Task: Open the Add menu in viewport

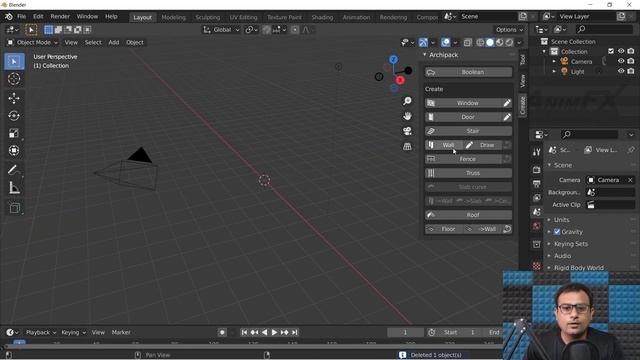Action: coord(113,42)
